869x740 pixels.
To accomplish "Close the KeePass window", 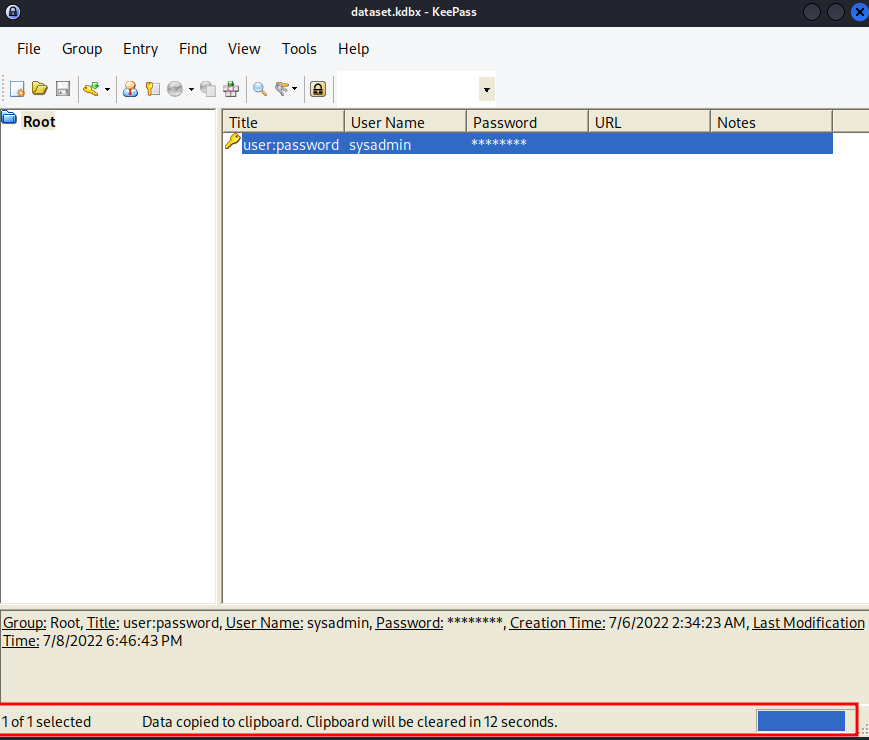I will 860,12.
